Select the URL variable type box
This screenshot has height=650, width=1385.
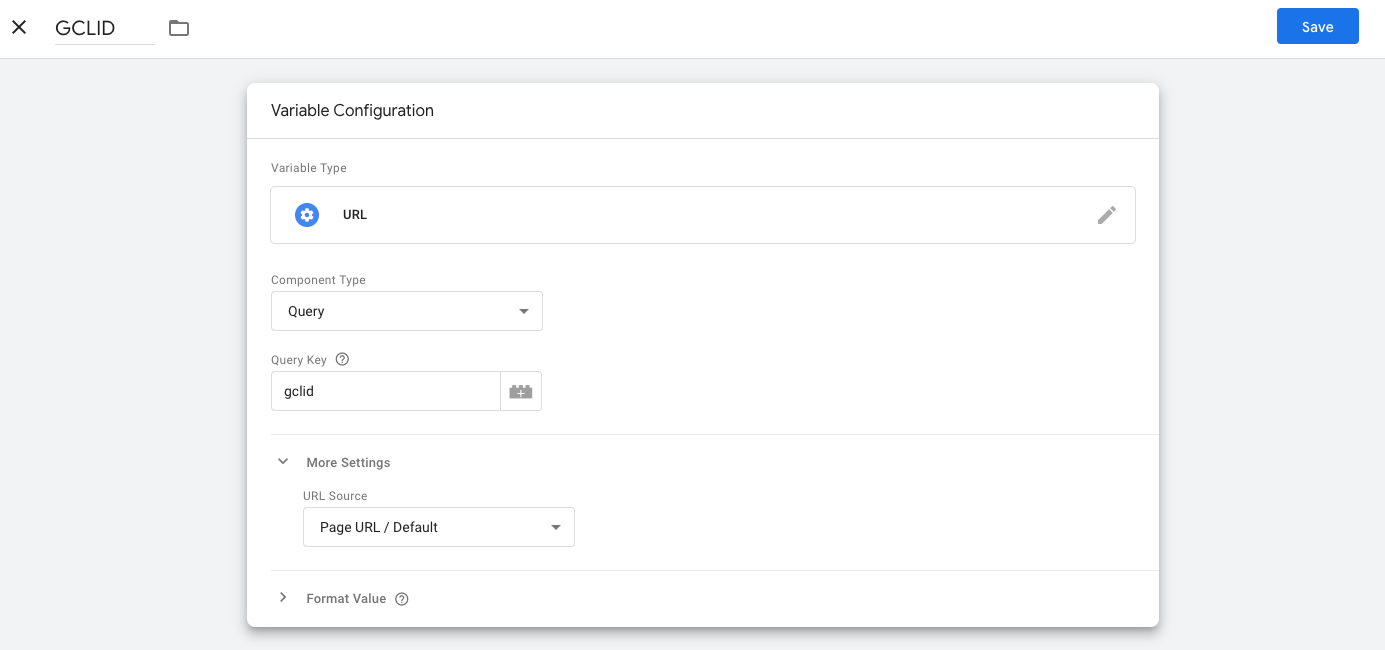[703, 215]
